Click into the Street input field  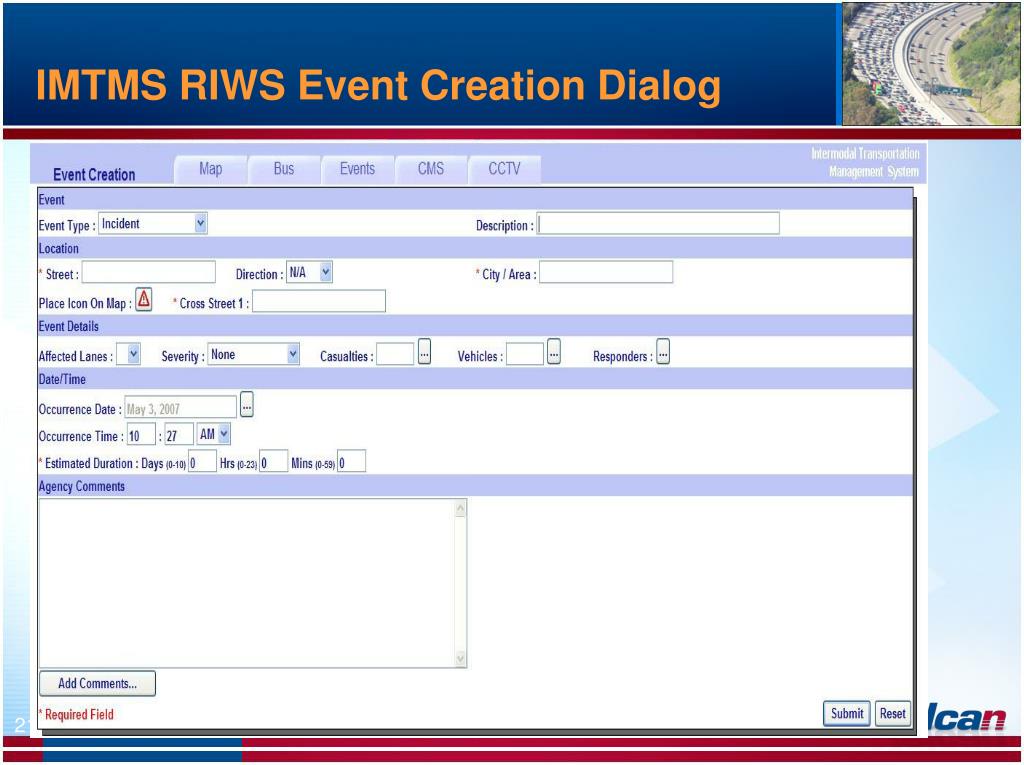tap(148, 272)
